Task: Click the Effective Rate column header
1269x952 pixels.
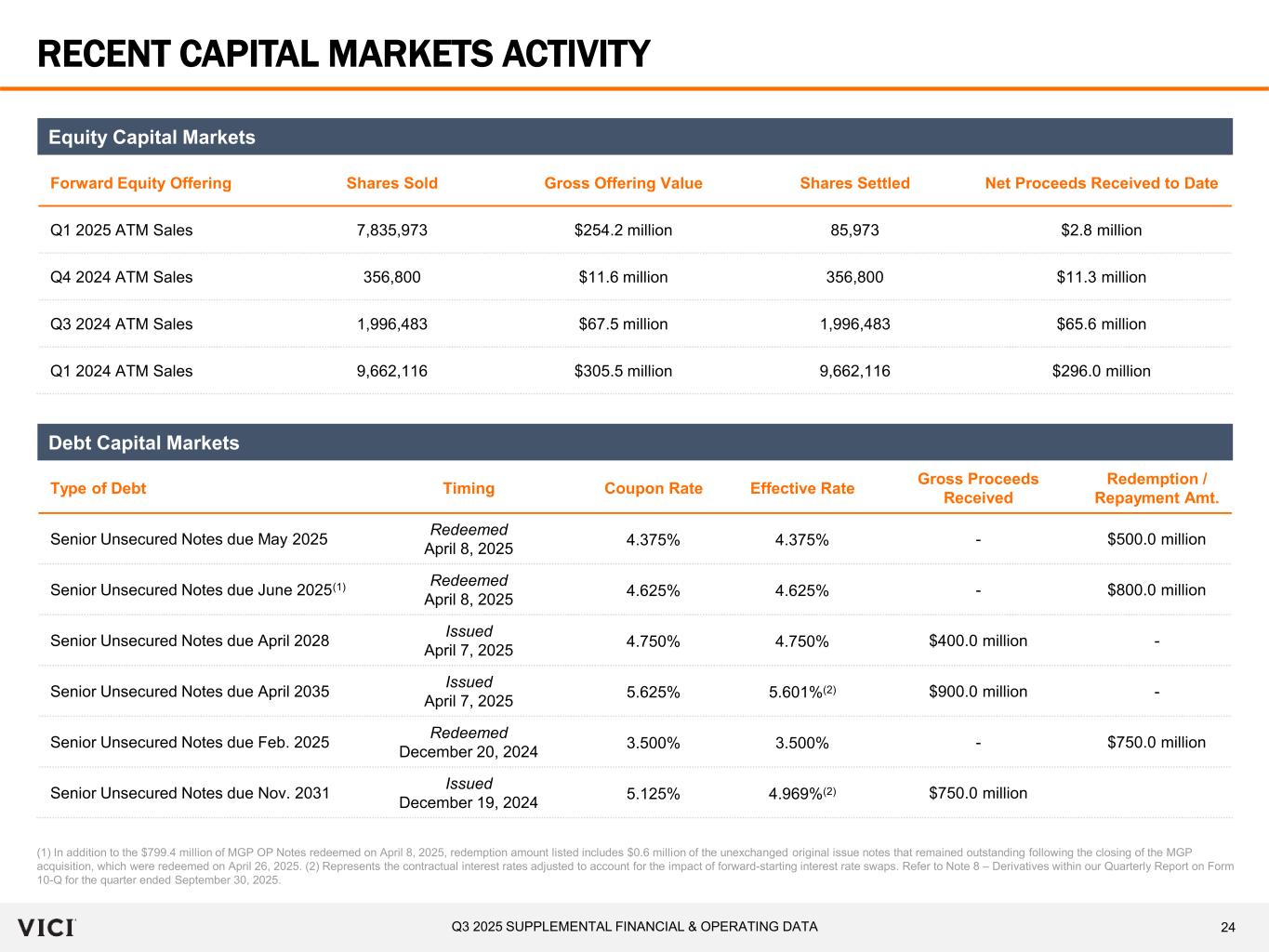Action: 801,489
